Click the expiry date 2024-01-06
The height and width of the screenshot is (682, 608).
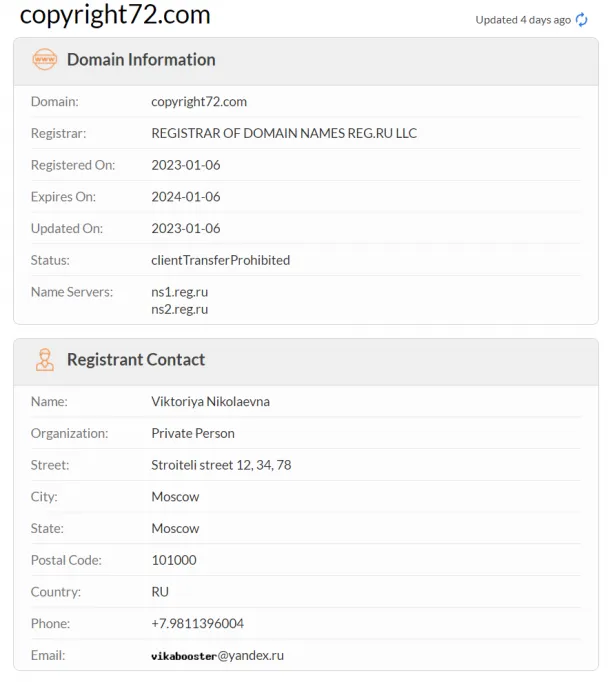[186, 197]
